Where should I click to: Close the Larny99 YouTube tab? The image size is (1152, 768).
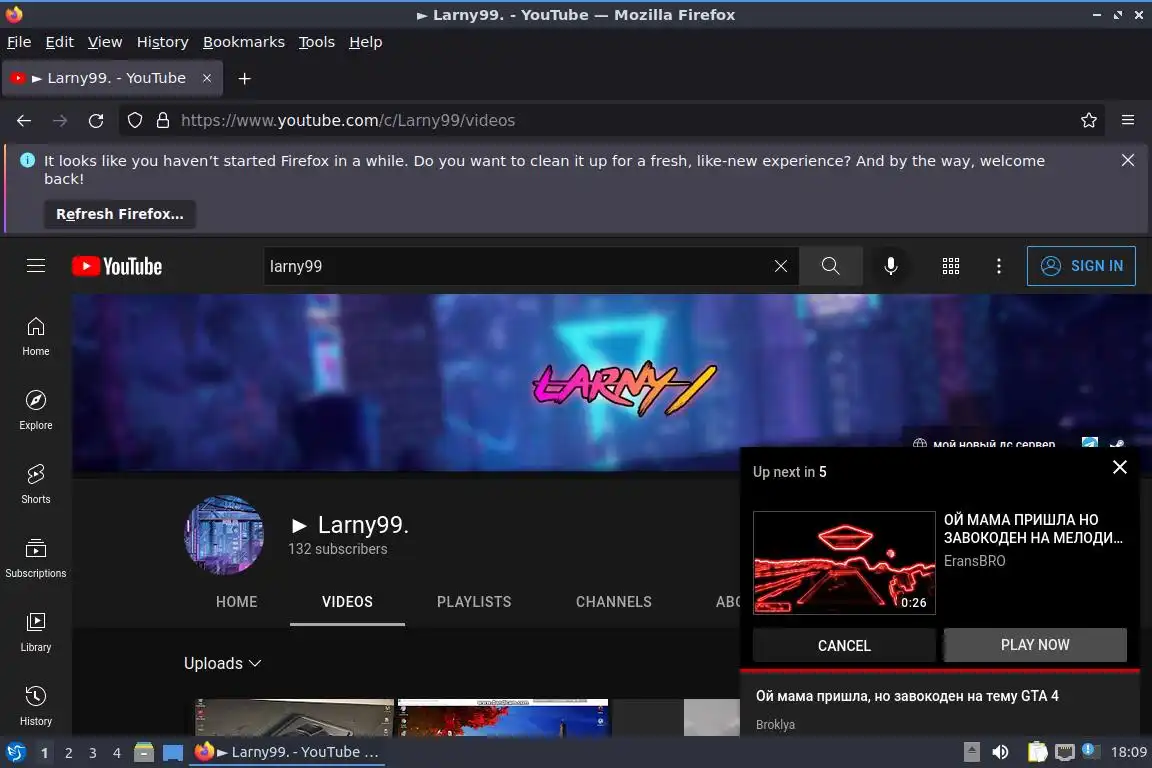click(207, 78)
